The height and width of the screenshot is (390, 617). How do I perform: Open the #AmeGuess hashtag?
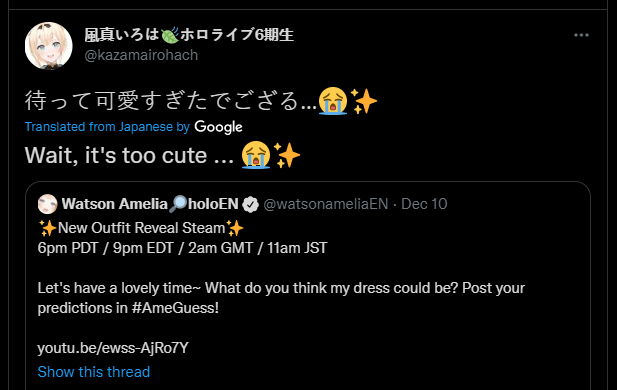(x=175, y=308)
